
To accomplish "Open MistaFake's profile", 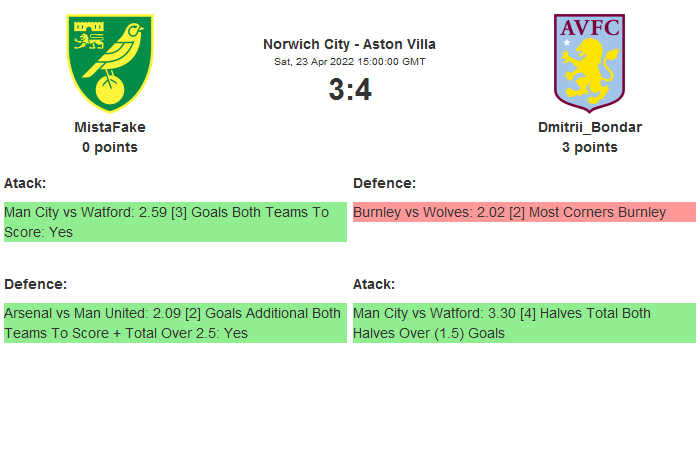I will [110, 127].
